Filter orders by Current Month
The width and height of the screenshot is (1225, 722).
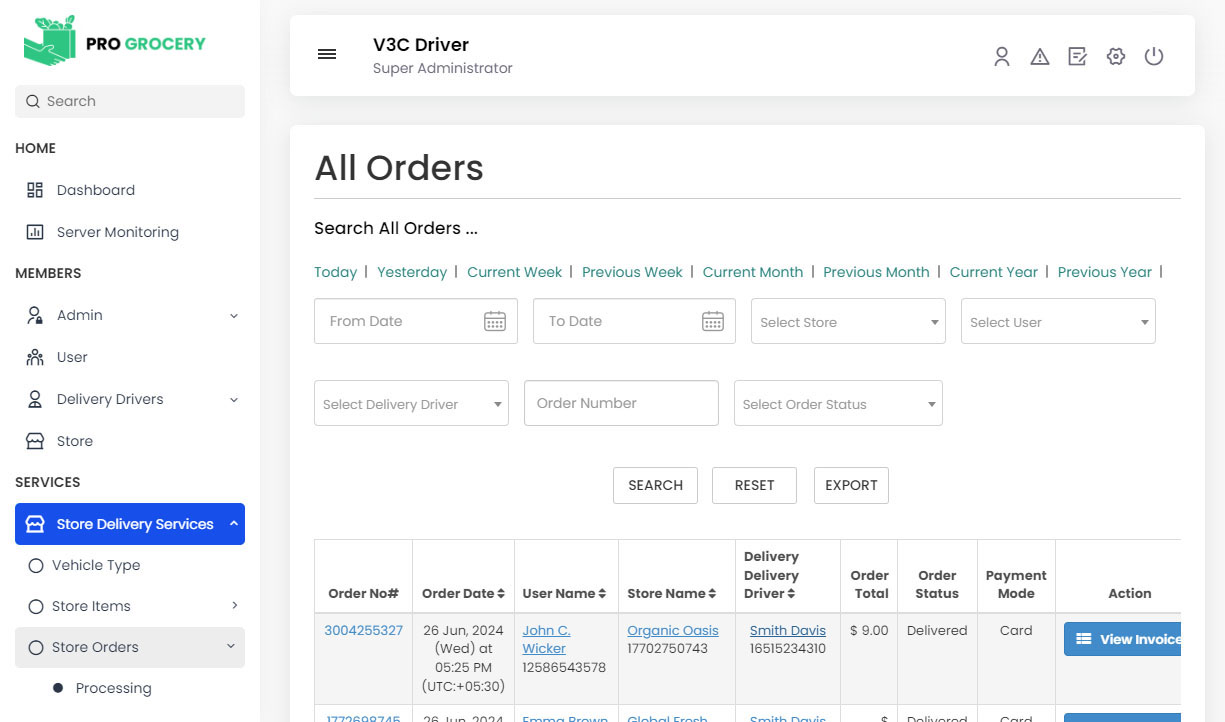[753, 272]
